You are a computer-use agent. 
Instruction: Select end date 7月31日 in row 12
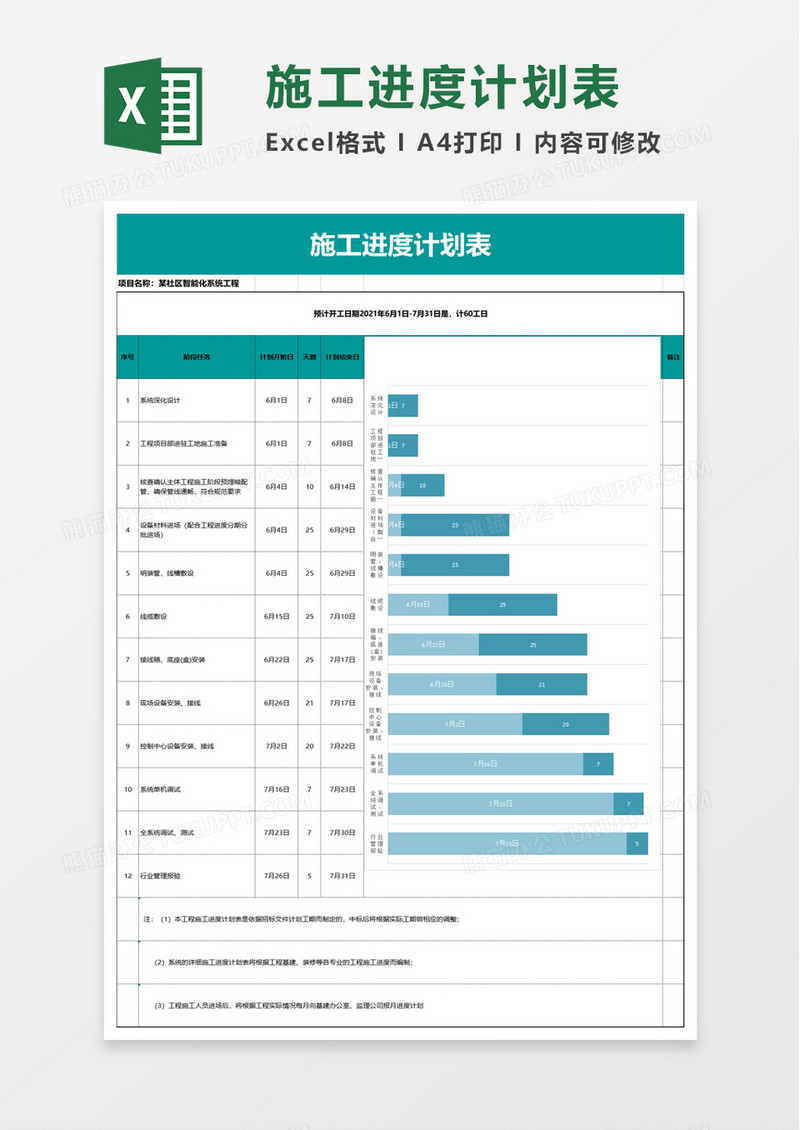pyautogui.click(x=342, y=876)
